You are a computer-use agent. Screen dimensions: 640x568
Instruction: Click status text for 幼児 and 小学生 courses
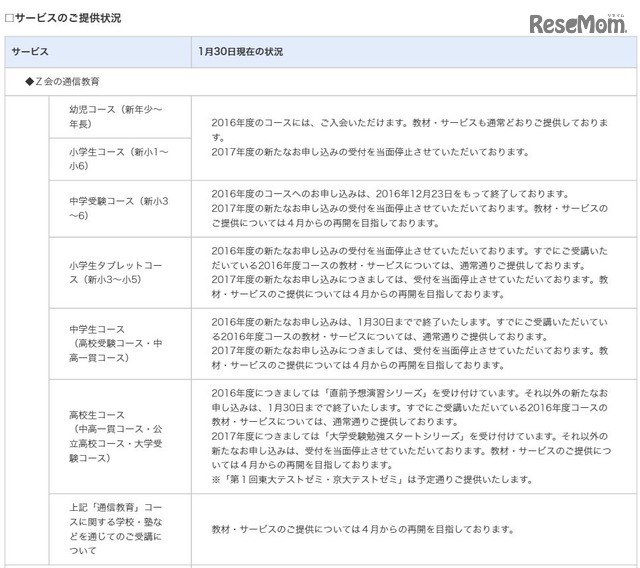click(410, 137)
